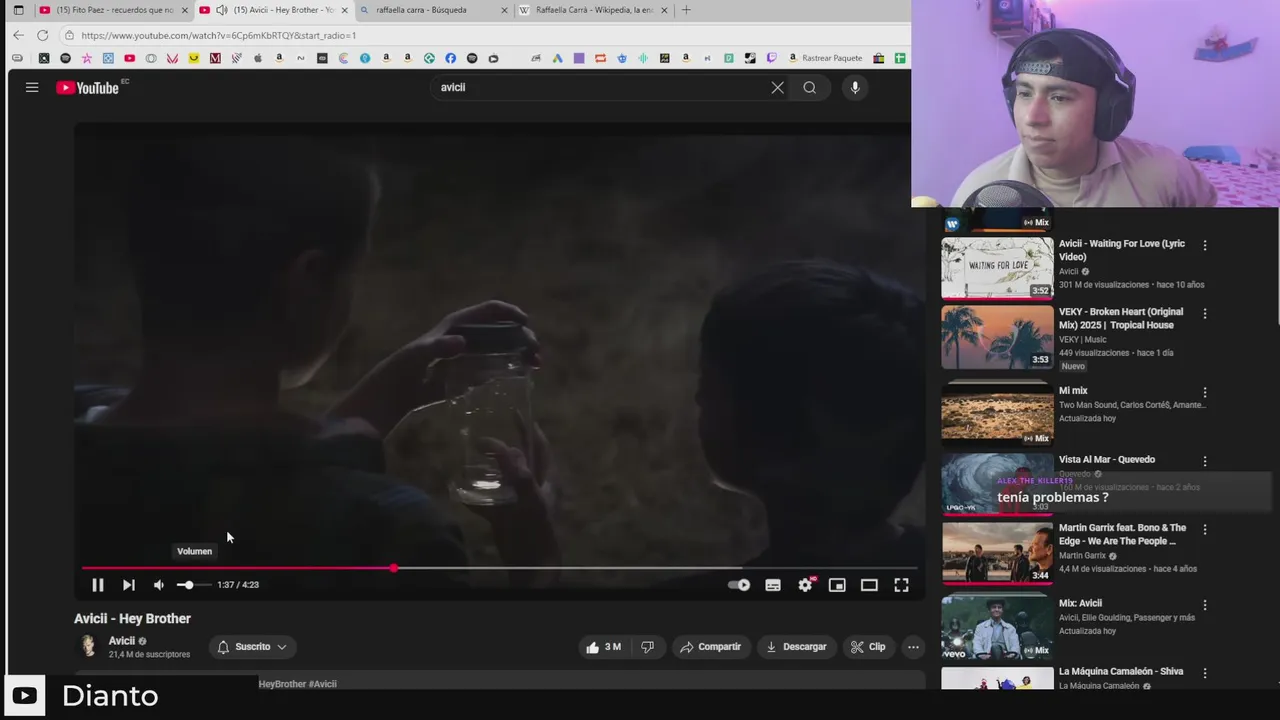Open the Twitch bookmark
Viewport: 1280px width, 720px height.
pyautogui.click(x=771, y=58)
